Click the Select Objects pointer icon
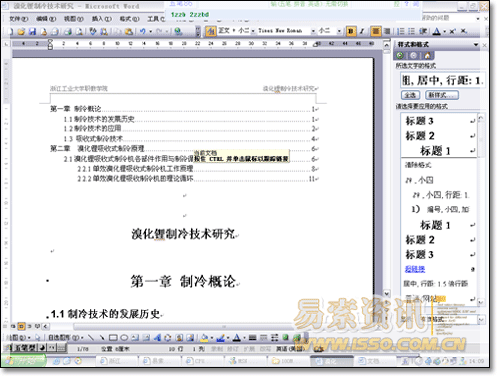Screen dimensions: 500x378 37,338
